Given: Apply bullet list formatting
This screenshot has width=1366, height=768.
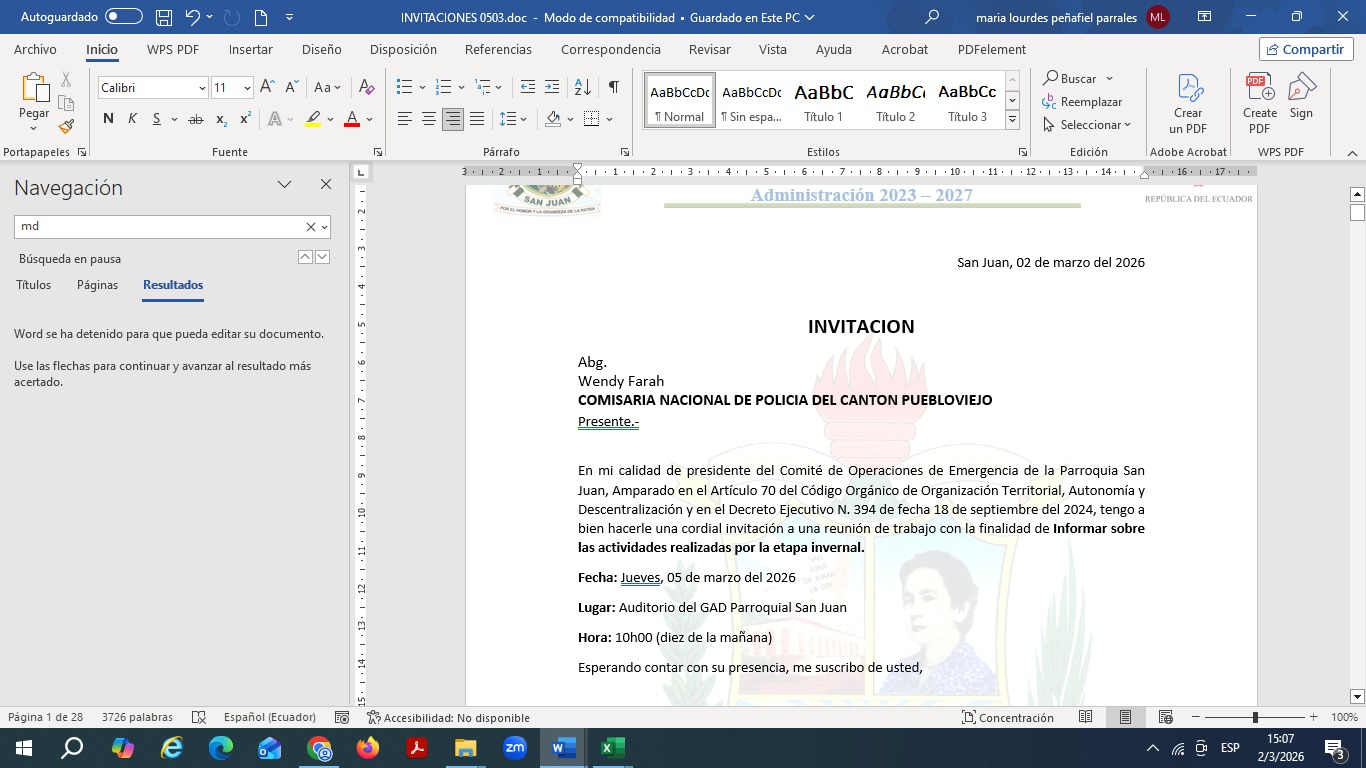Looking at the screenshot, I should [x=404, y=88].
